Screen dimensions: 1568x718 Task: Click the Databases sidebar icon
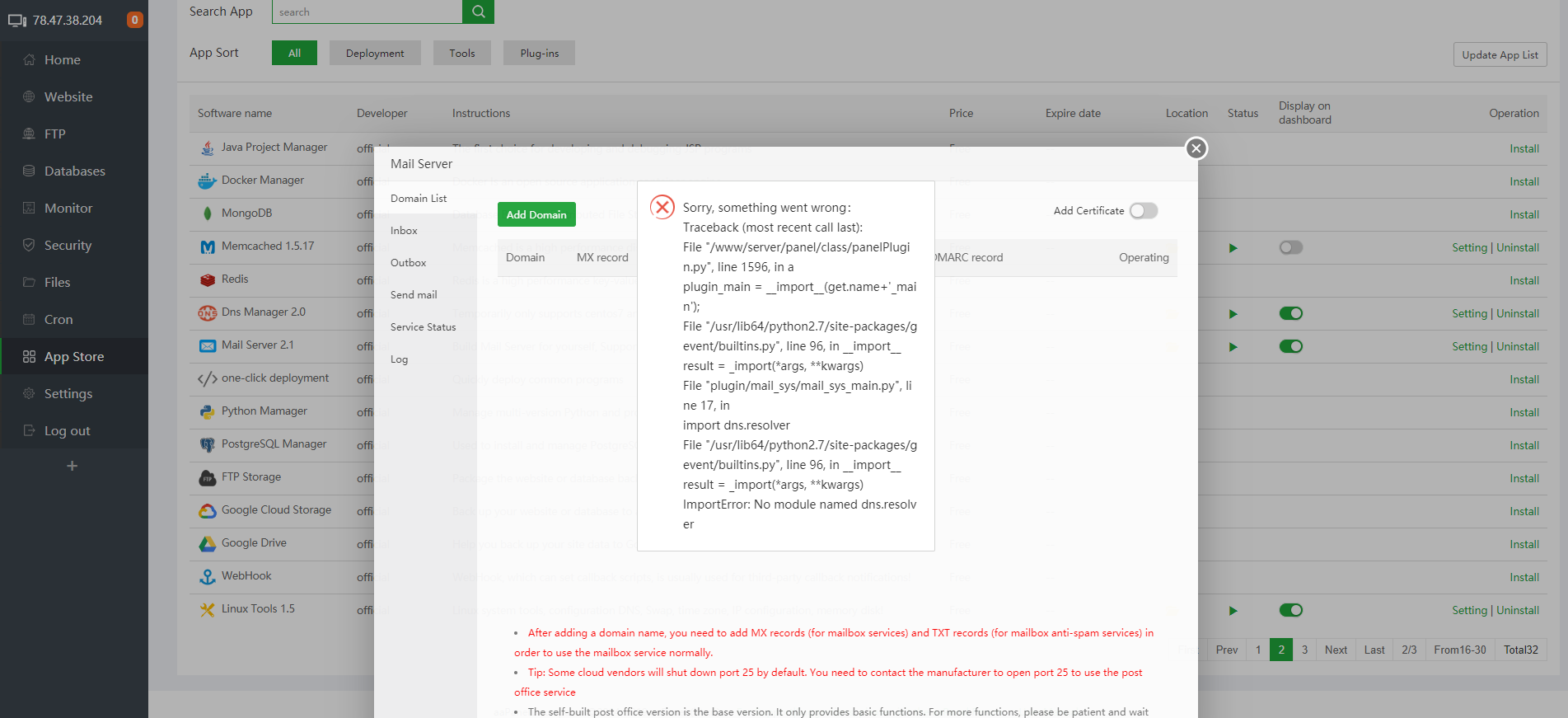tap(29, 171)
